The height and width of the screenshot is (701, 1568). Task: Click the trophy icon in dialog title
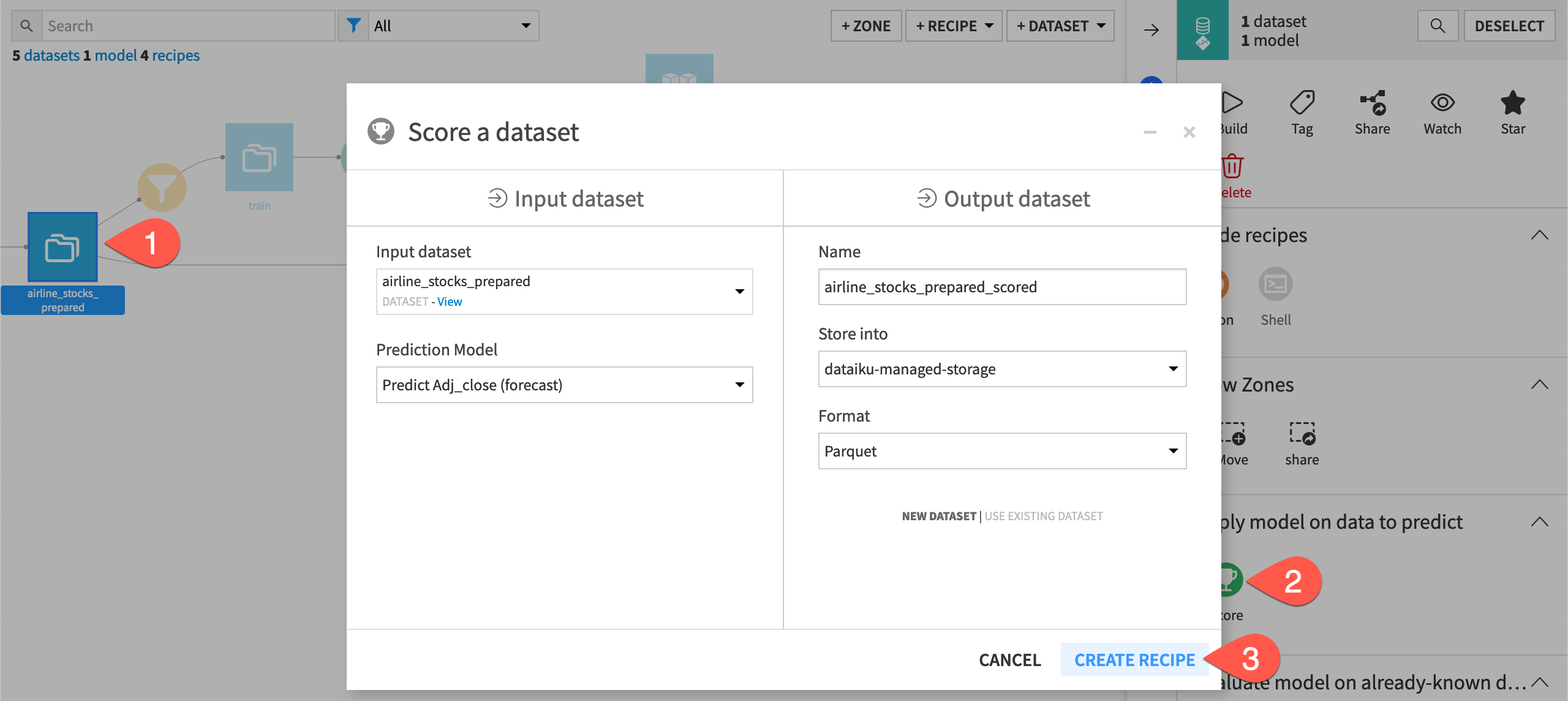[381, 131]
